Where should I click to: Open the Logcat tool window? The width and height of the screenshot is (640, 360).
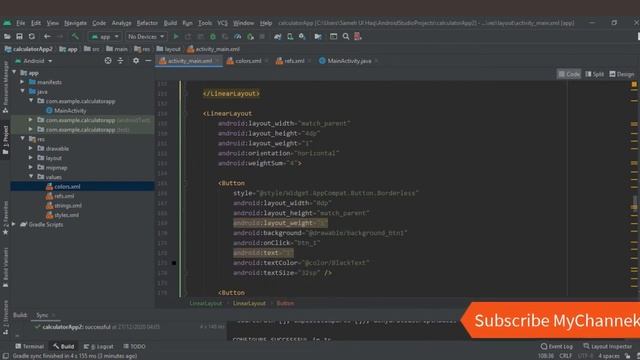pyautogui.click(x=98, y=347)
